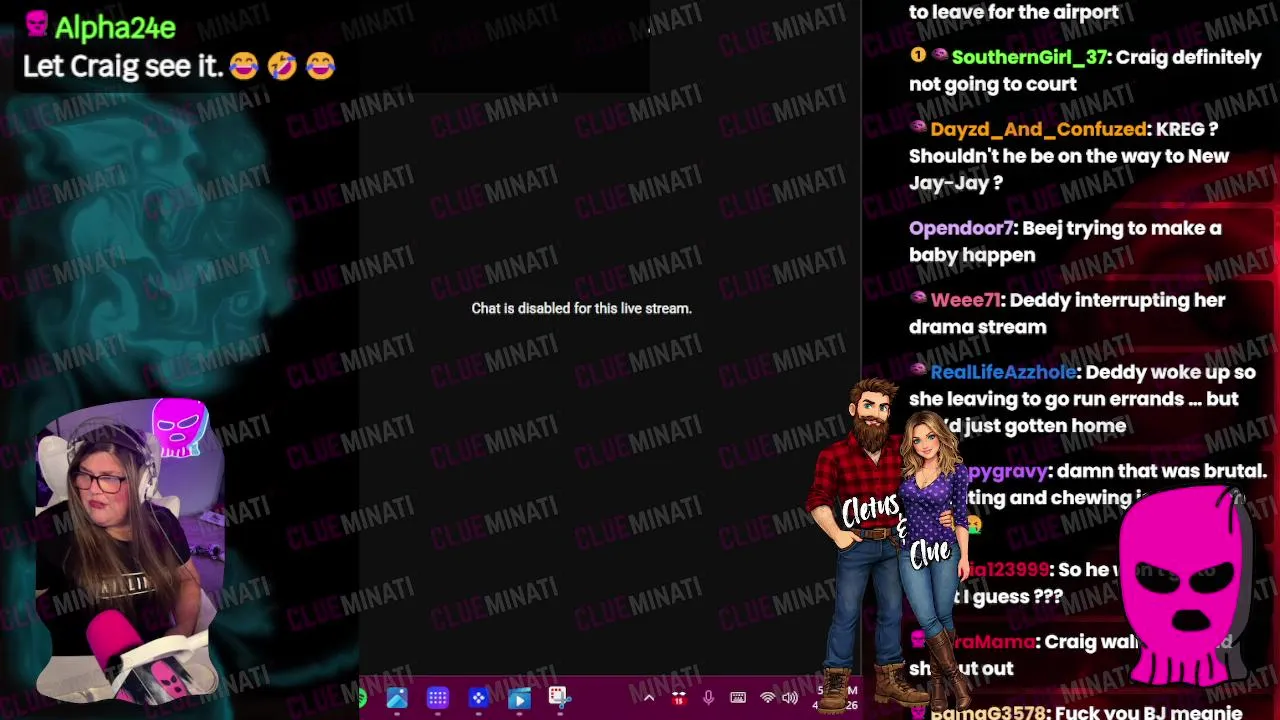Open the touch keyboard tray icon
The height and width of the screenshot is (720, 1280).
point(738,698)
